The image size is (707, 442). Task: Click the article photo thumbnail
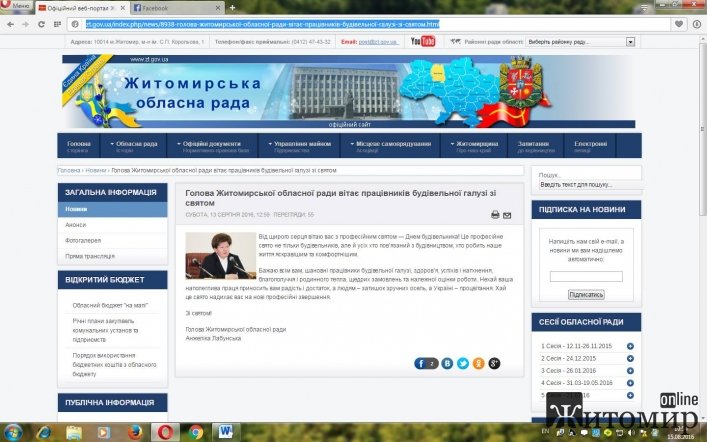221,255
